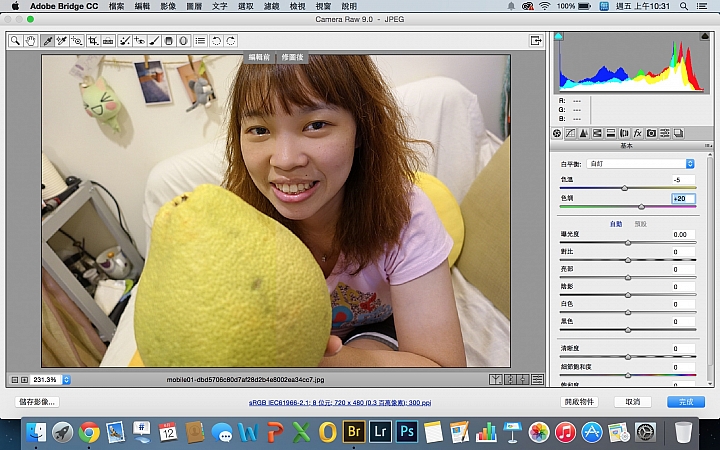
Task: Open the White Balance dropdown
Action: click(x=641, y=164)
